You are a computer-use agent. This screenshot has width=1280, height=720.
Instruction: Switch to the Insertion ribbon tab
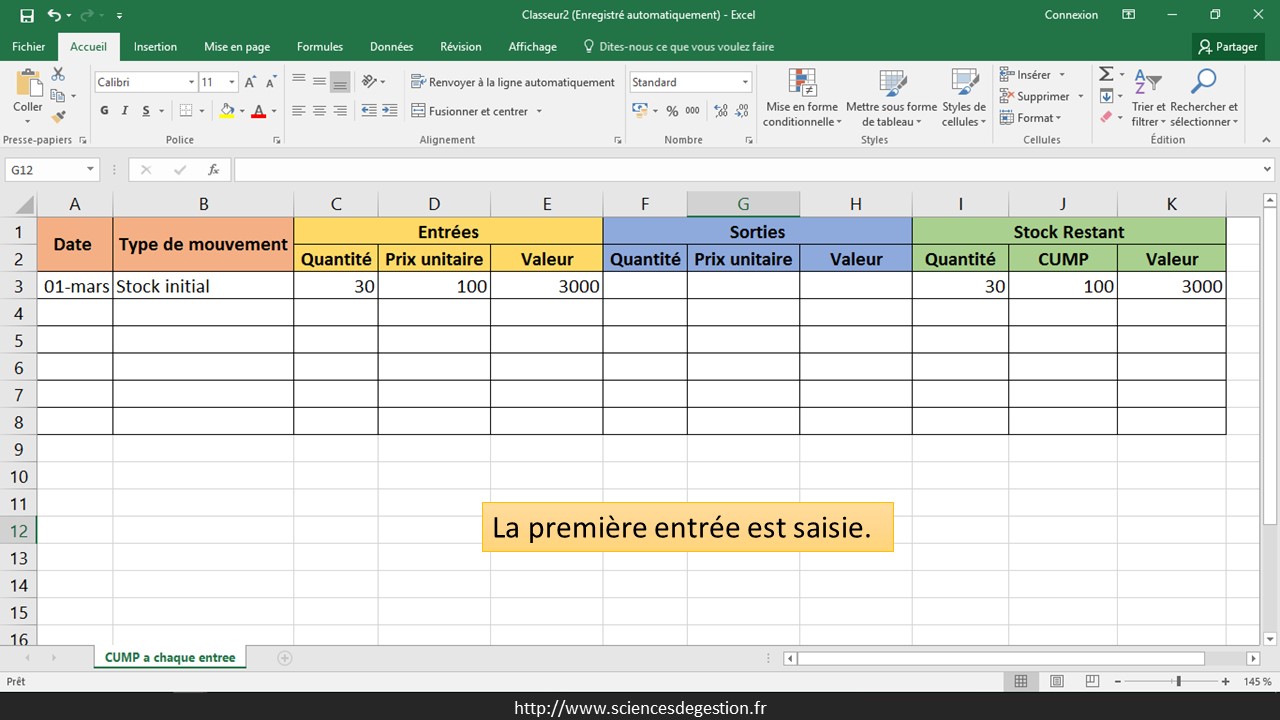(155, 47)
